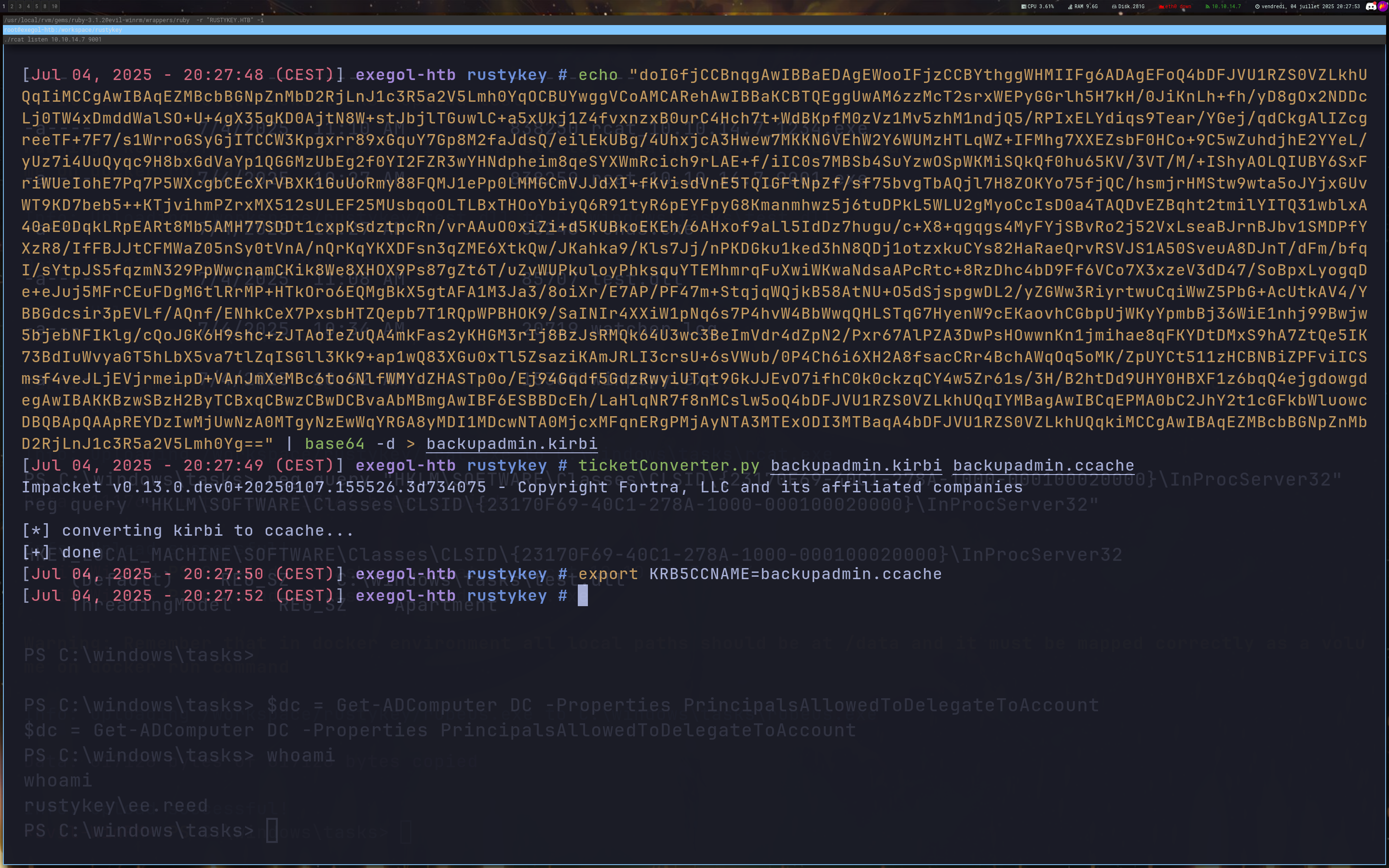Click the terminal cursor at last prompt
The image size is (1389, 868).
coord(582,596)
